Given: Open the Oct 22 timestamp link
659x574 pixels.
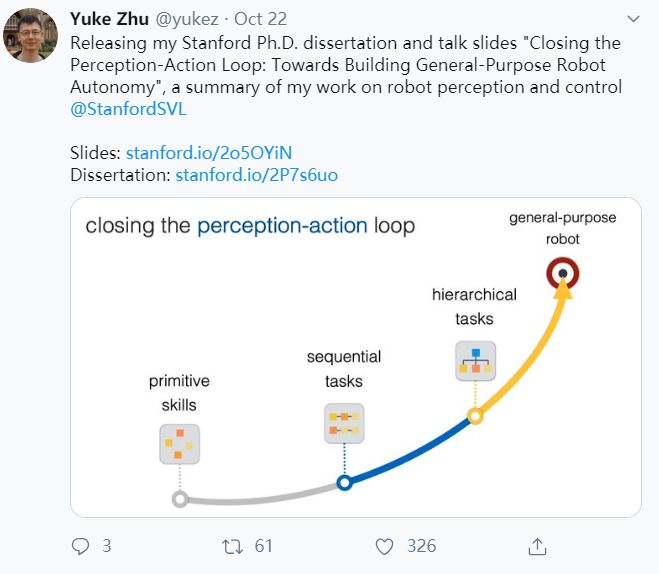Looking at the screenshot, I should click(262, 20).
